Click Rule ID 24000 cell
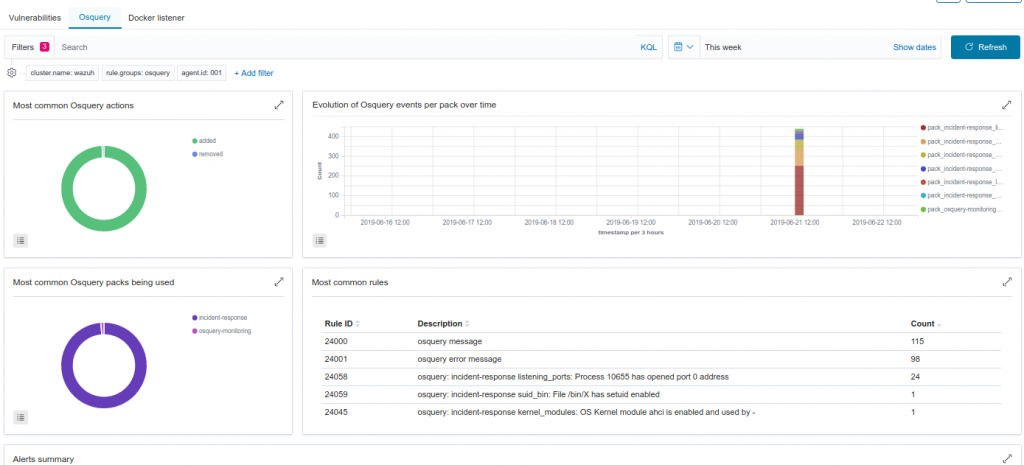The width and height of the screenshot is (1024, 465). click(x=334, y=342)
